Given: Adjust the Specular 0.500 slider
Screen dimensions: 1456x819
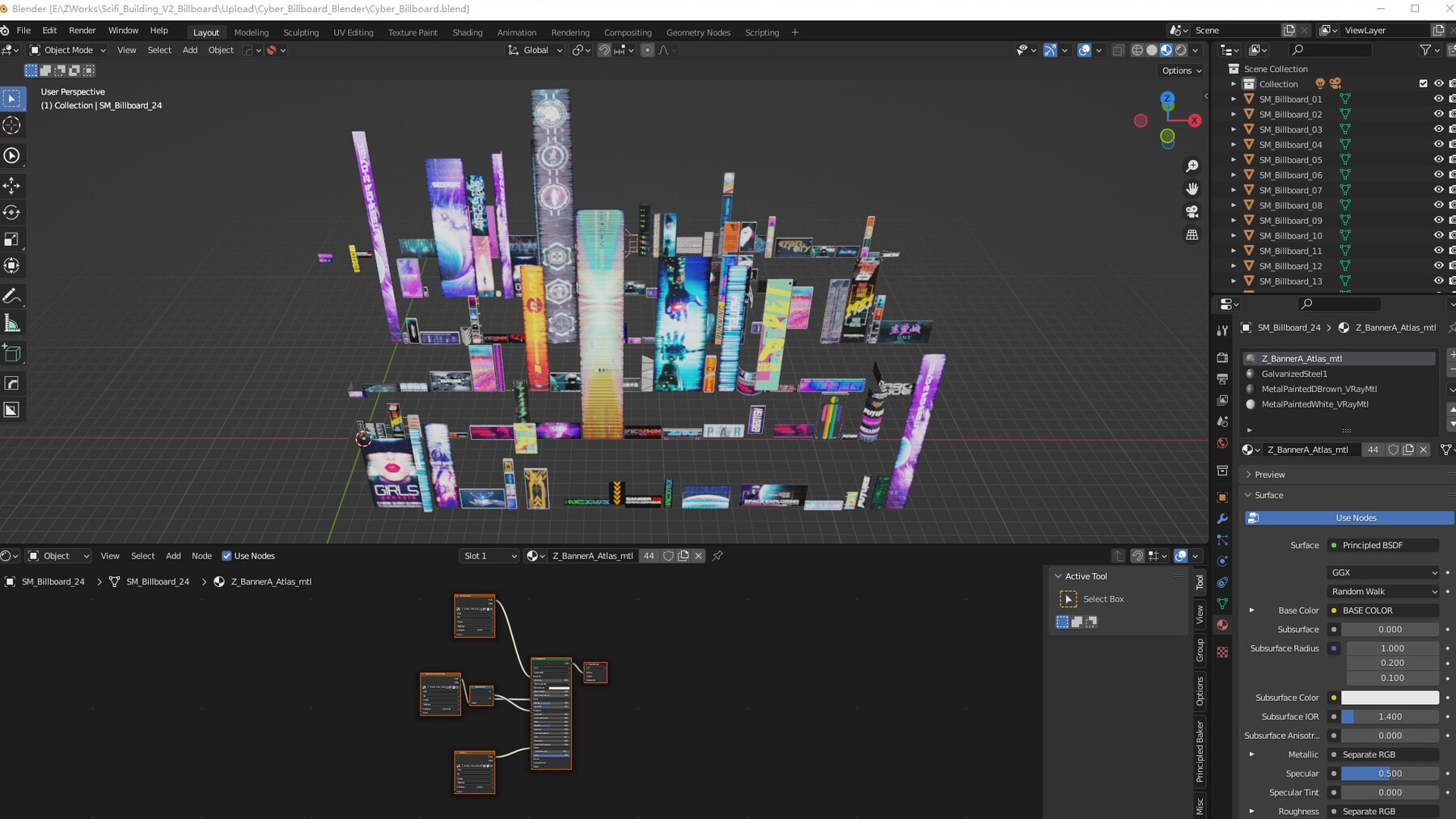Looking at the screenshot, I should (1390, 774).
